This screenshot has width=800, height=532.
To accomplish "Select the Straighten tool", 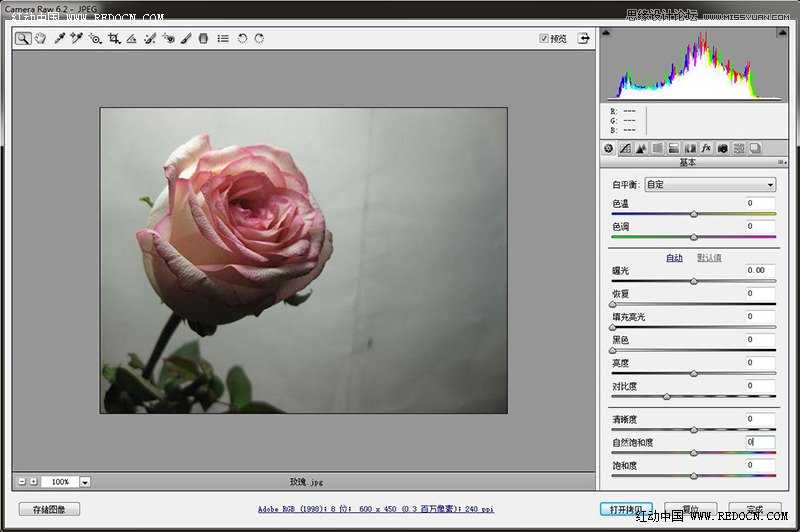I will [132, 39].
